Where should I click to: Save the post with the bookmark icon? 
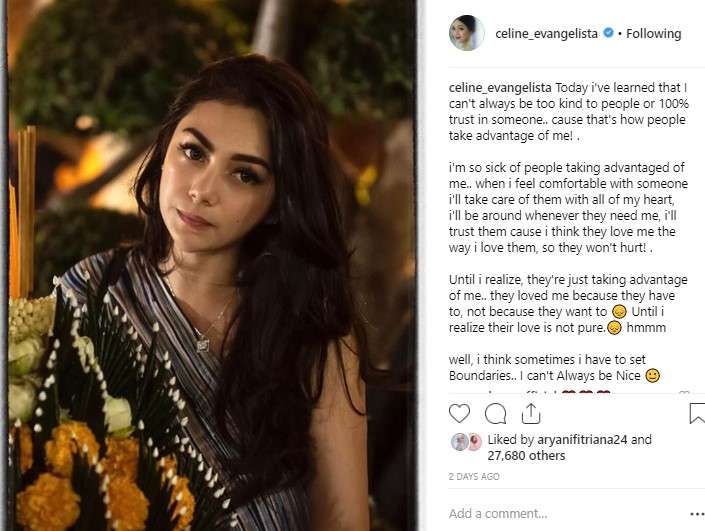point(697,413)
